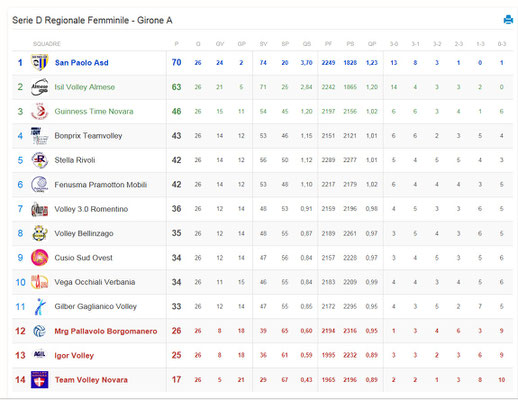Click the Team Volley Novara team logo

pyautogui.click(x=39, y=380)
